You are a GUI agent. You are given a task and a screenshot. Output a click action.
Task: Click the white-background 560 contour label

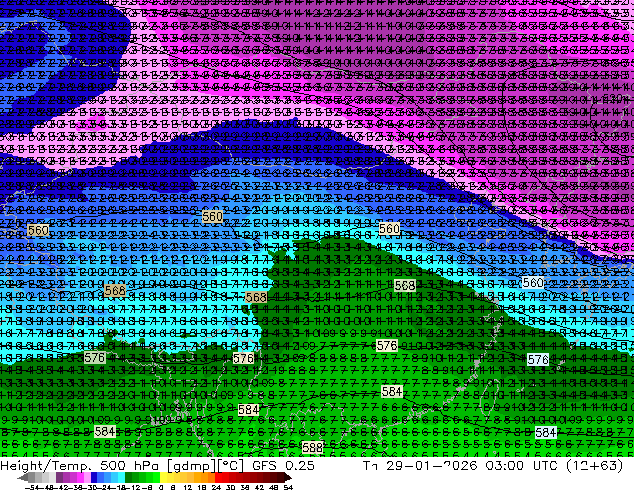pyautogui.click(x=533, y=283)
